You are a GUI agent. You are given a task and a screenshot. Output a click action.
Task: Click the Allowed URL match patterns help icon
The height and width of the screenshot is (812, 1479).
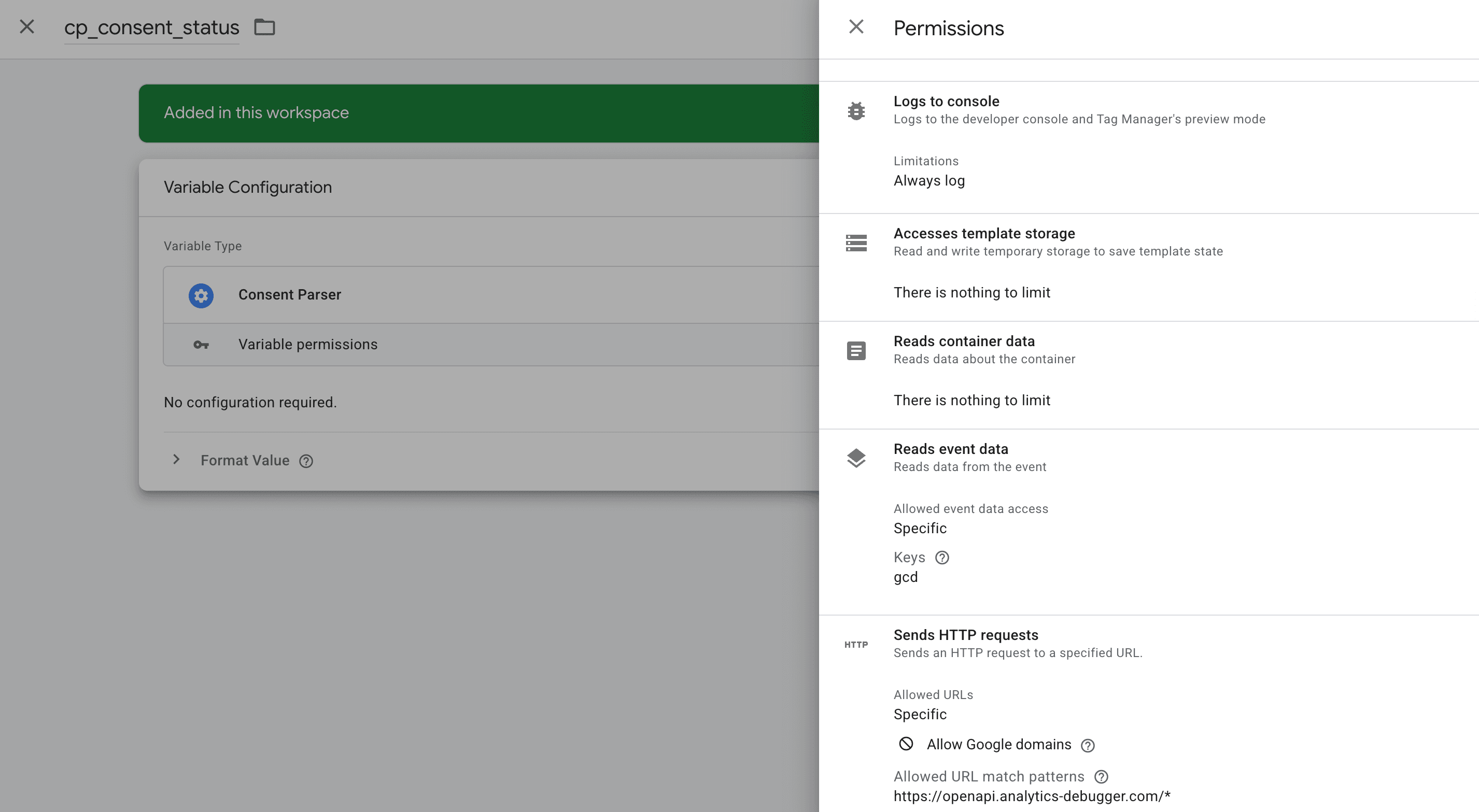(1101, 776)
